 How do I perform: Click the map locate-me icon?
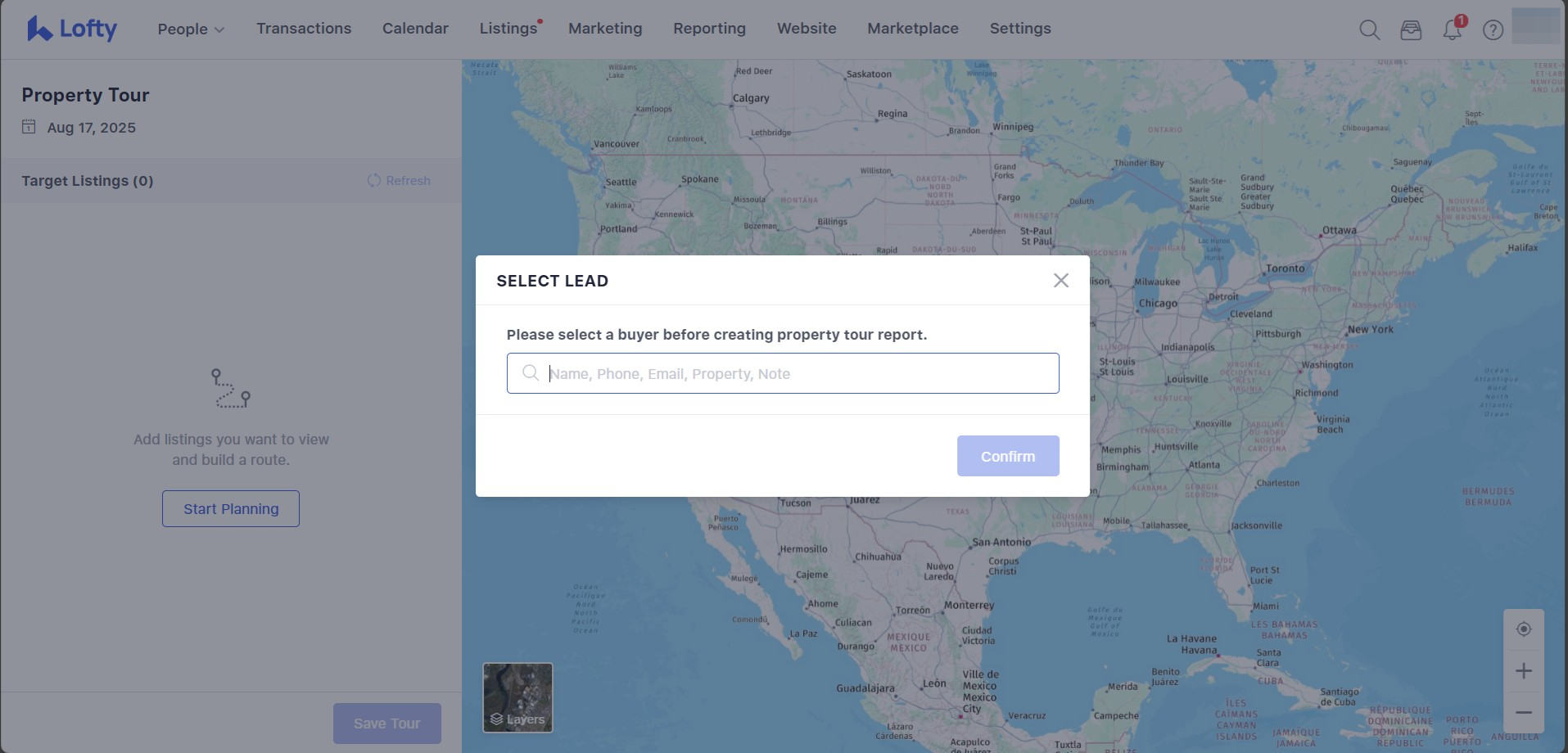(1523, 629)
